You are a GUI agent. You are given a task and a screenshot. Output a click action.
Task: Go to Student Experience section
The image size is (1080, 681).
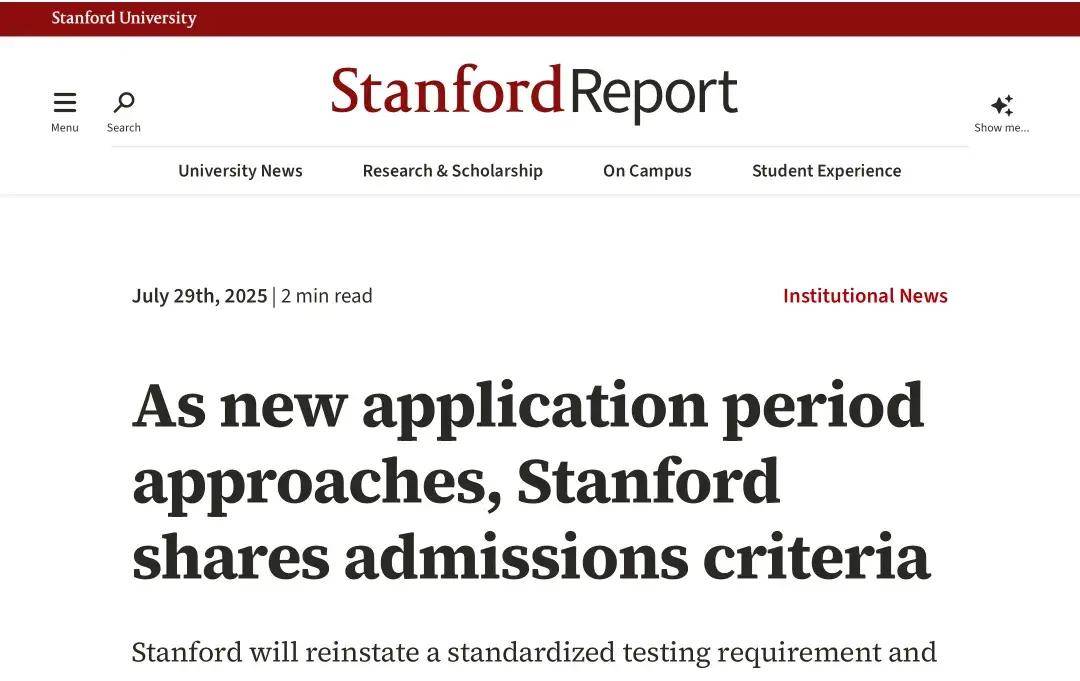click(827, 171)
